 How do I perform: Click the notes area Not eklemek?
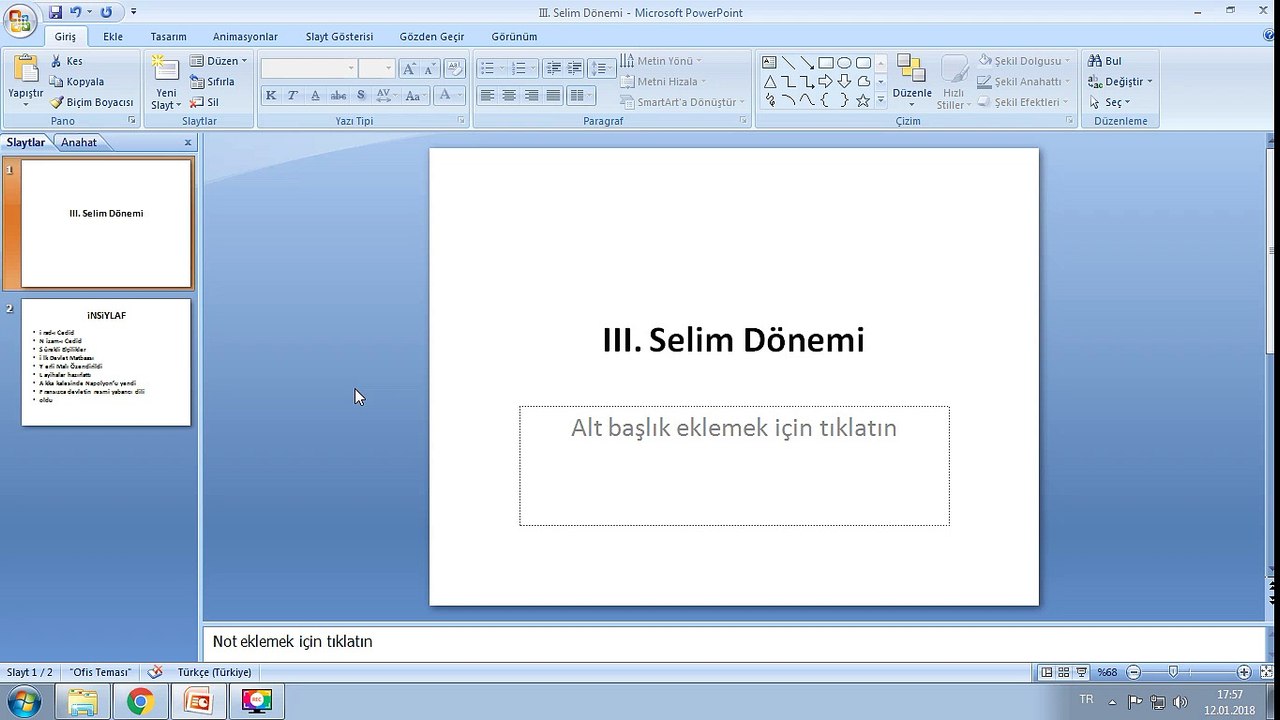pyautogui.click(x=734, y=642)
